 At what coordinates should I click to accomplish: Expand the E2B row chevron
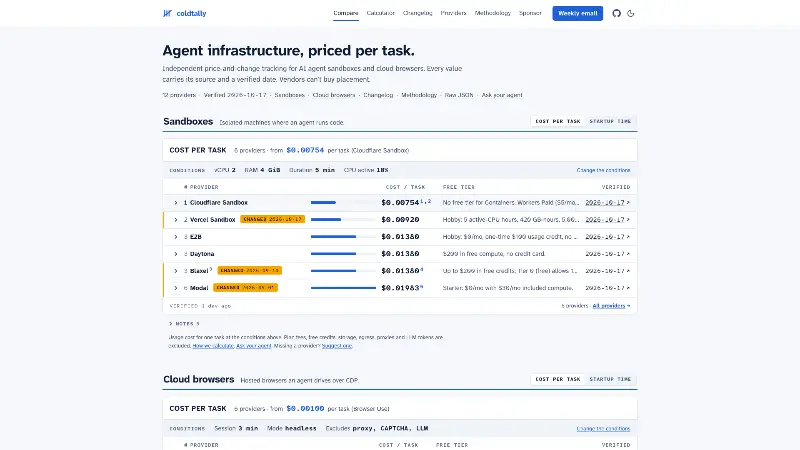[x=176, y=237]
